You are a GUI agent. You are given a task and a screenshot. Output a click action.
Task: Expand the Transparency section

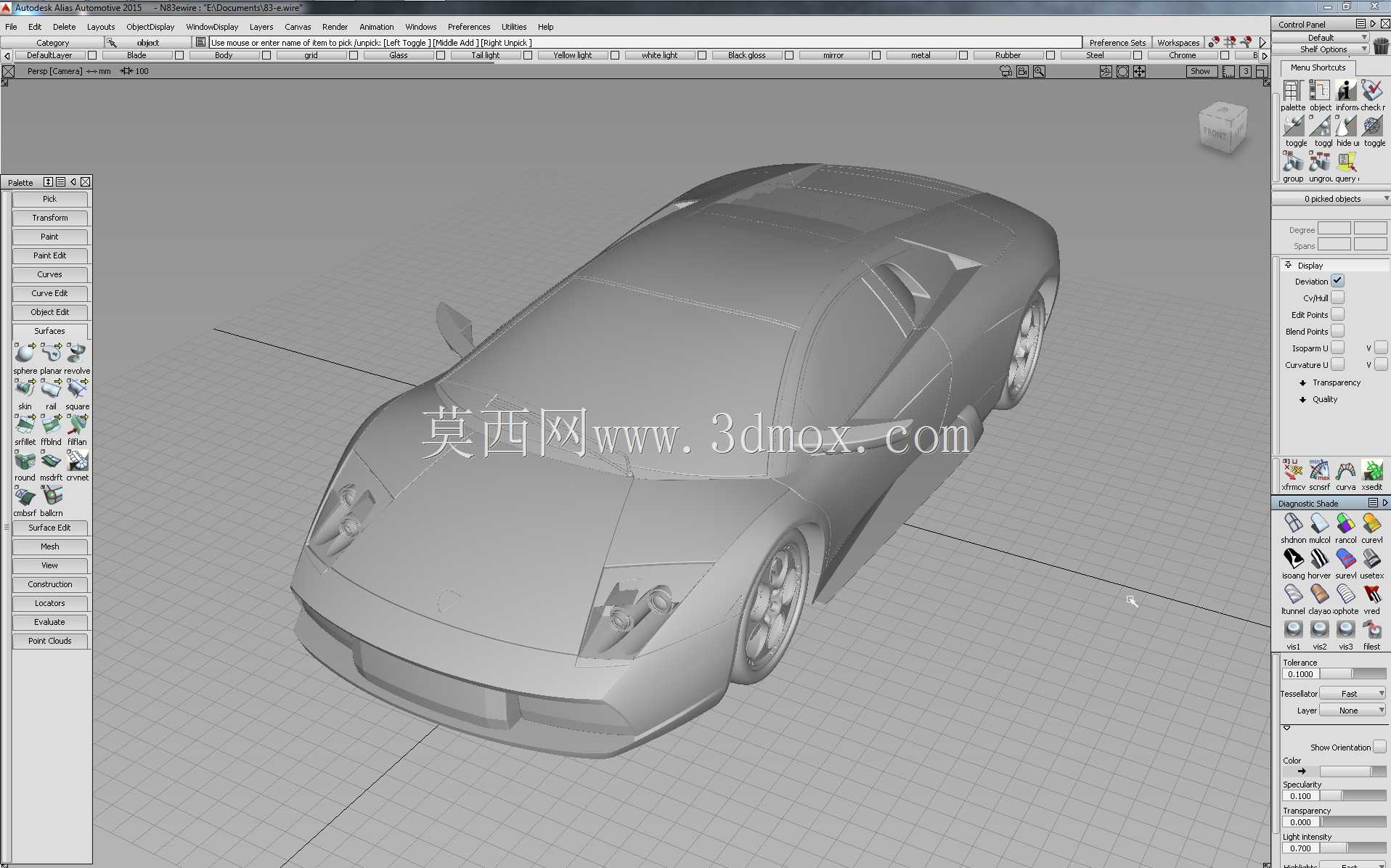pyautogui.click(x=1330, y=382)
